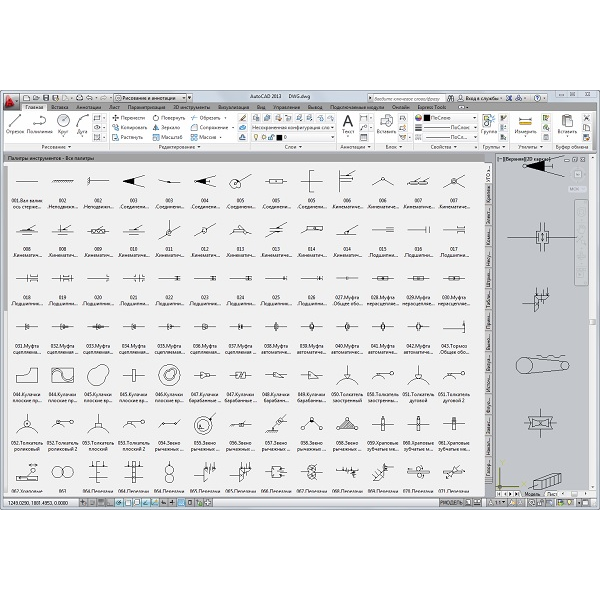600x600 pixels.
Task: Open the Обрезать dropdown arrow
Action: point(225,118)
